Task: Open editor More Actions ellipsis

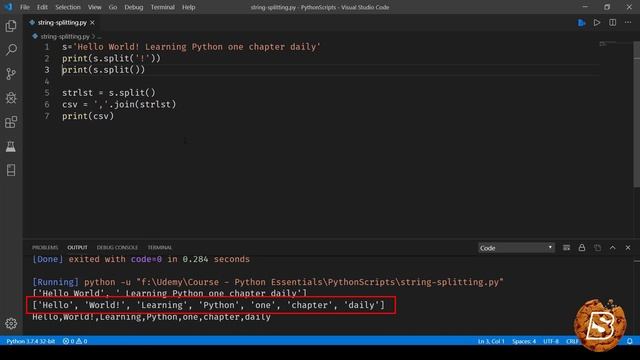Action: (x=628, y=22)
